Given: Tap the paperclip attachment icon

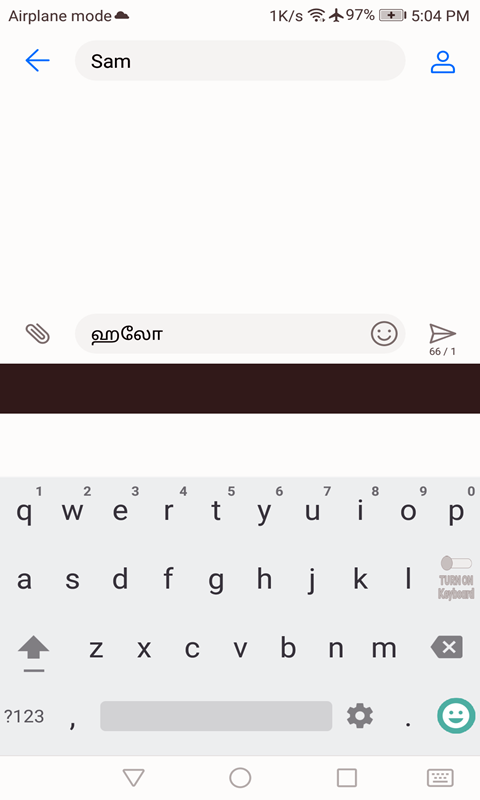Looking at the screenshot, I should 38,334.
